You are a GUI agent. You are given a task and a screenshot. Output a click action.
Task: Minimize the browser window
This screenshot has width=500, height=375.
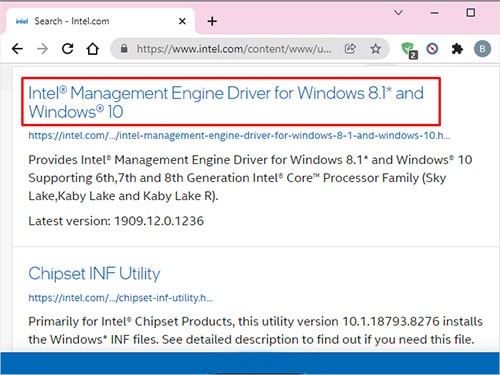pos(434,13)
